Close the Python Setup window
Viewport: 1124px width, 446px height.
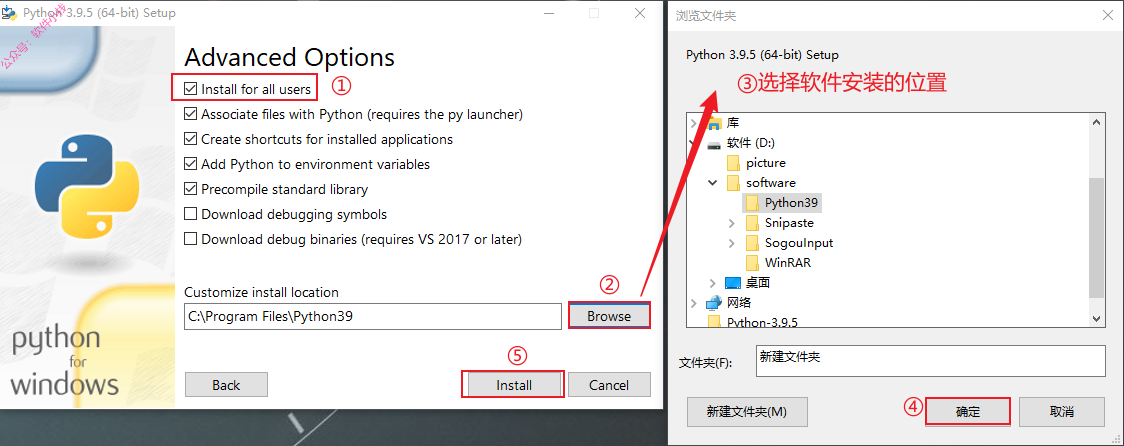tap(640, 13)
